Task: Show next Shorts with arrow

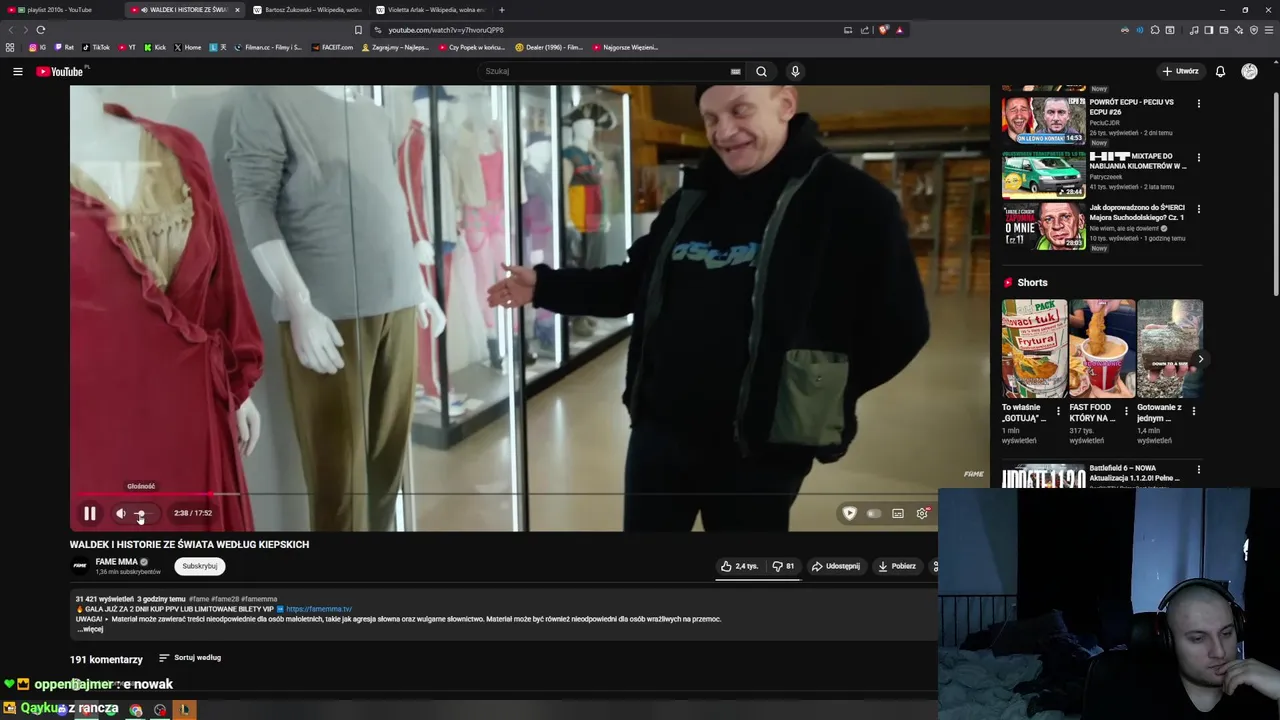Action: (1200, 359)
